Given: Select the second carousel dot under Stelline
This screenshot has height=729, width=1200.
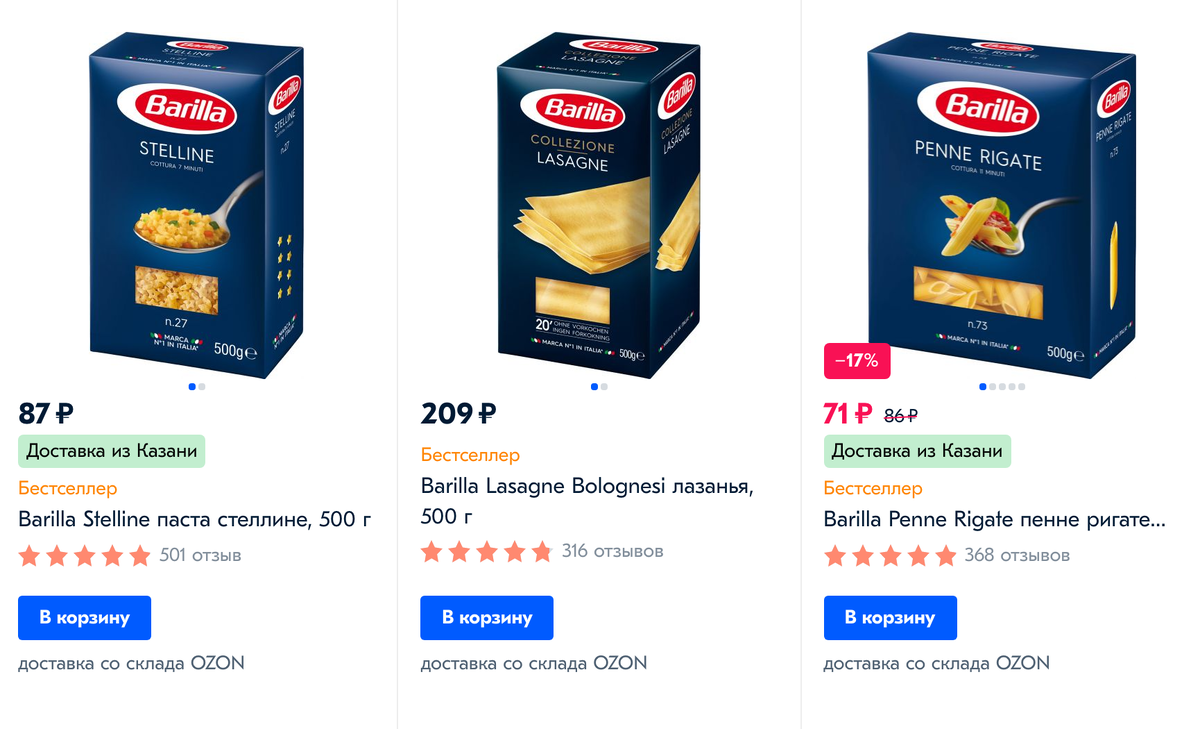Looking at the screenshot, I should [x=202, y=385].
